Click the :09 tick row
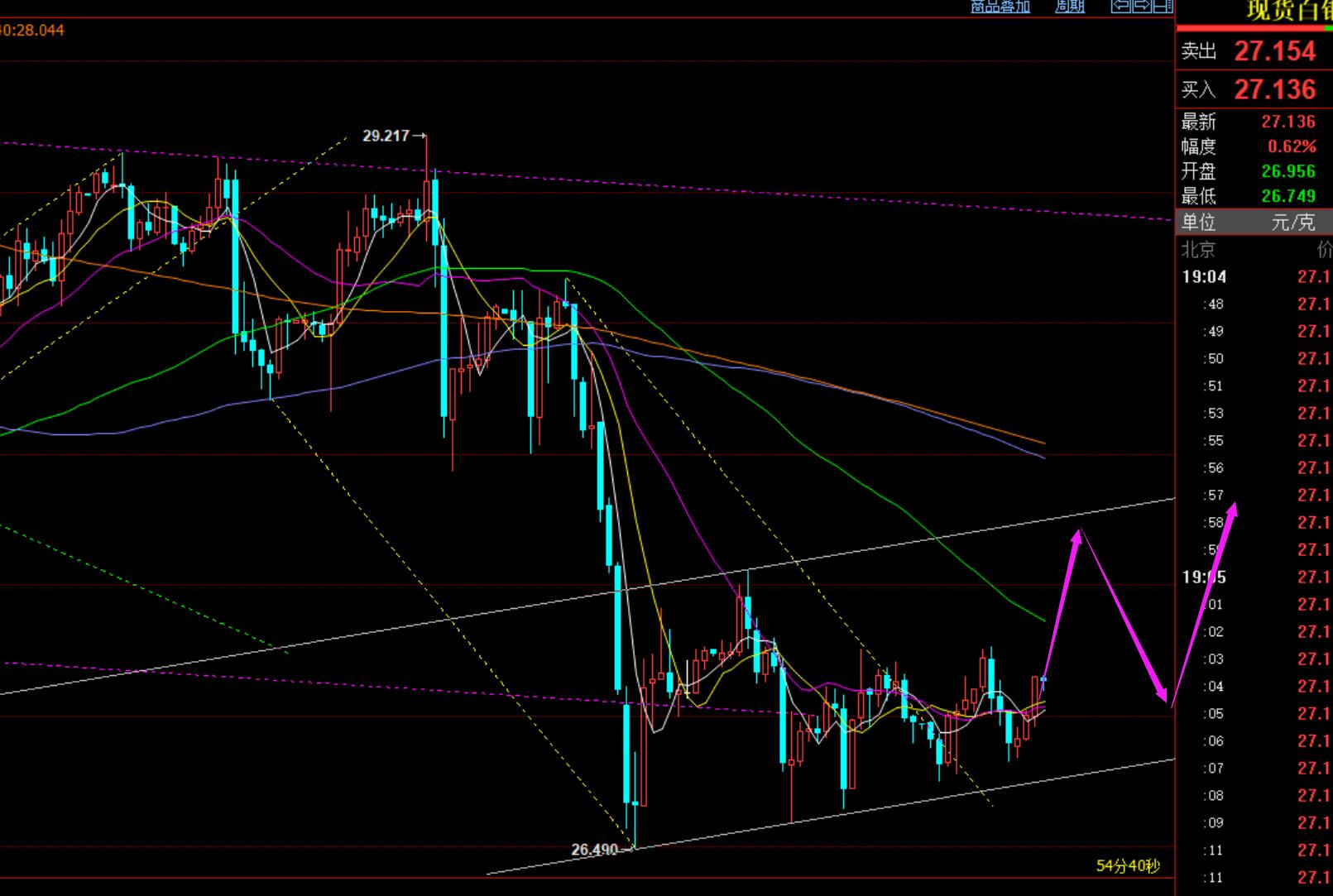Screen dimensions: 1333x896 [x=1254, y=823]
